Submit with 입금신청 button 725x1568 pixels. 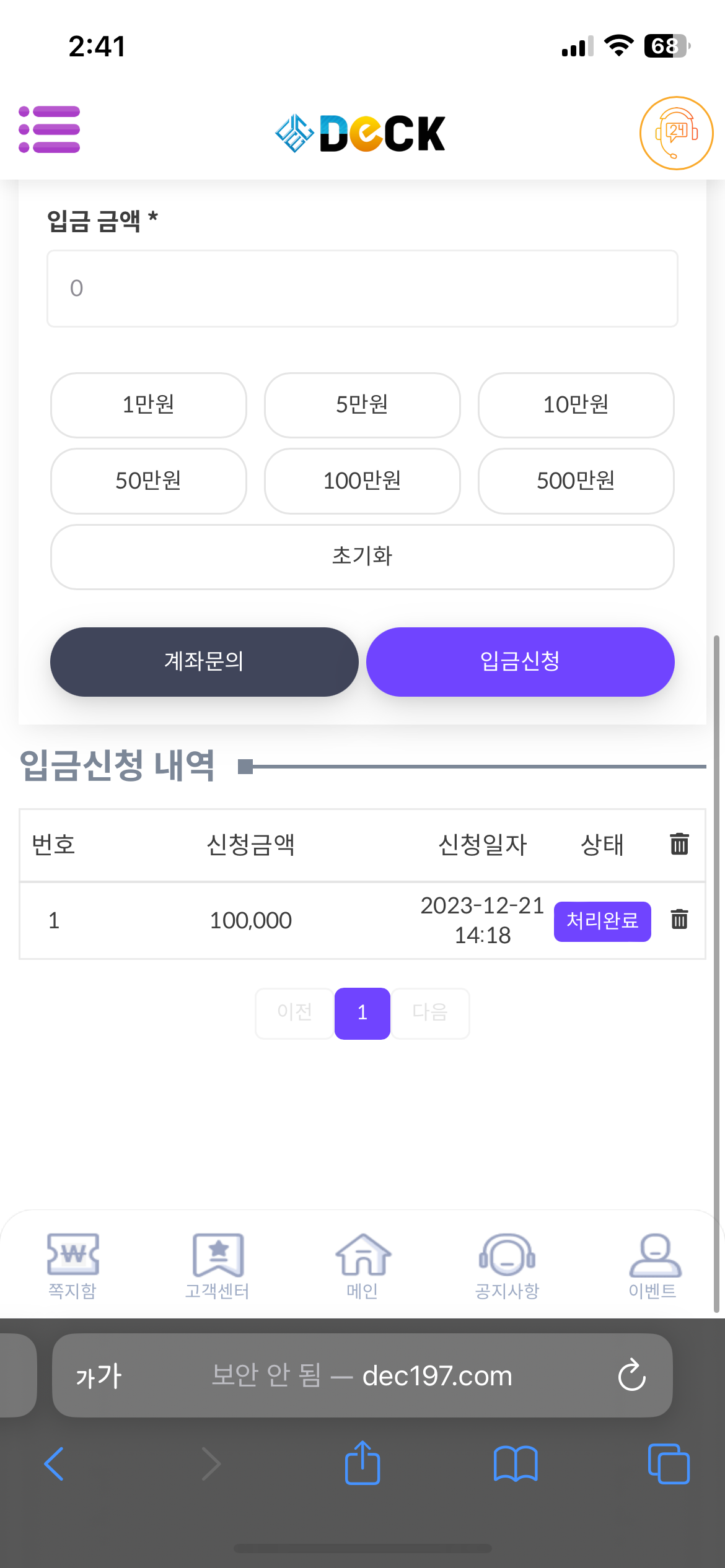click(x=520, y=661)
